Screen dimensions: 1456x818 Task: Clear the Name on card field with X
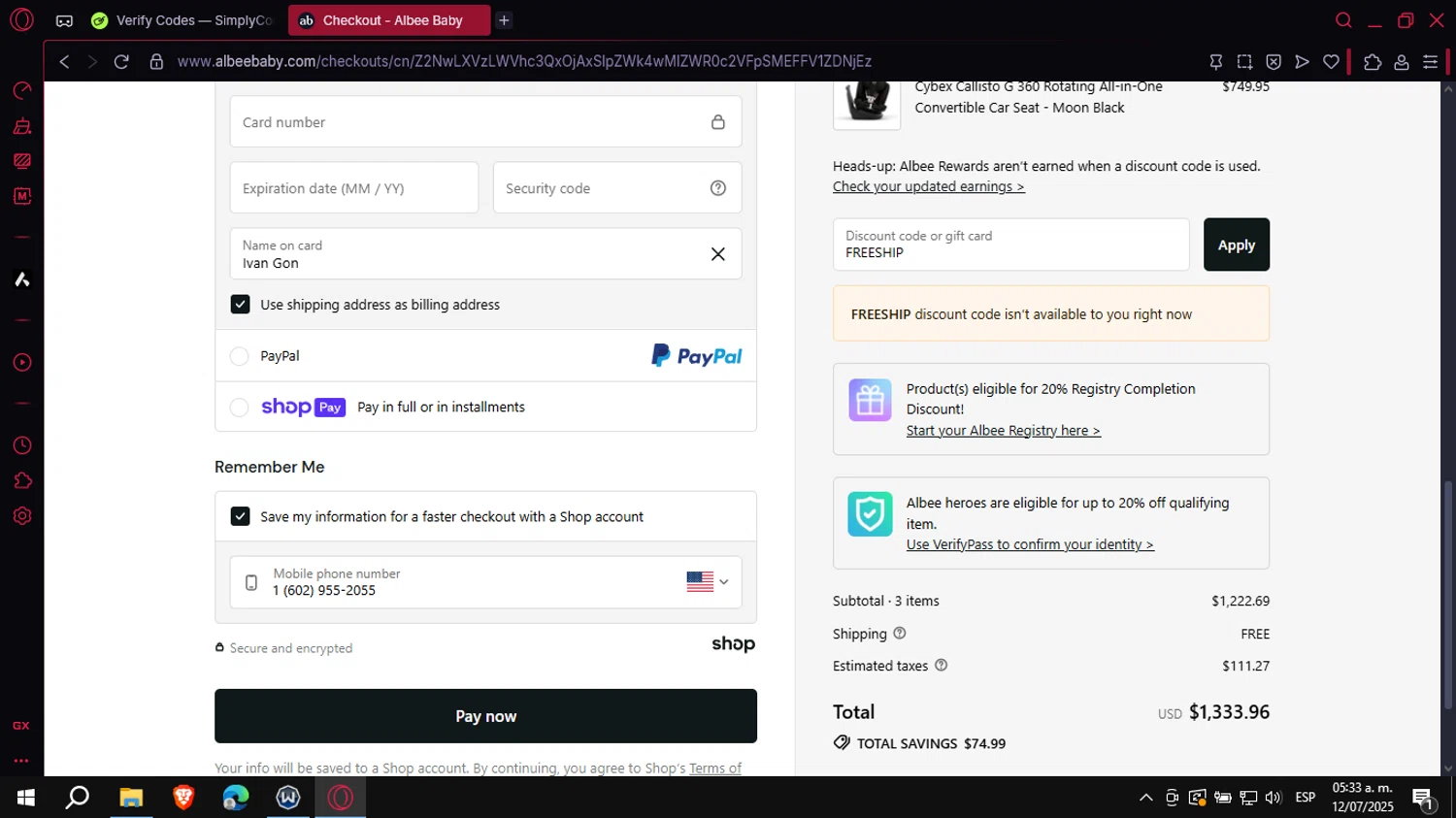coord(718,254)
